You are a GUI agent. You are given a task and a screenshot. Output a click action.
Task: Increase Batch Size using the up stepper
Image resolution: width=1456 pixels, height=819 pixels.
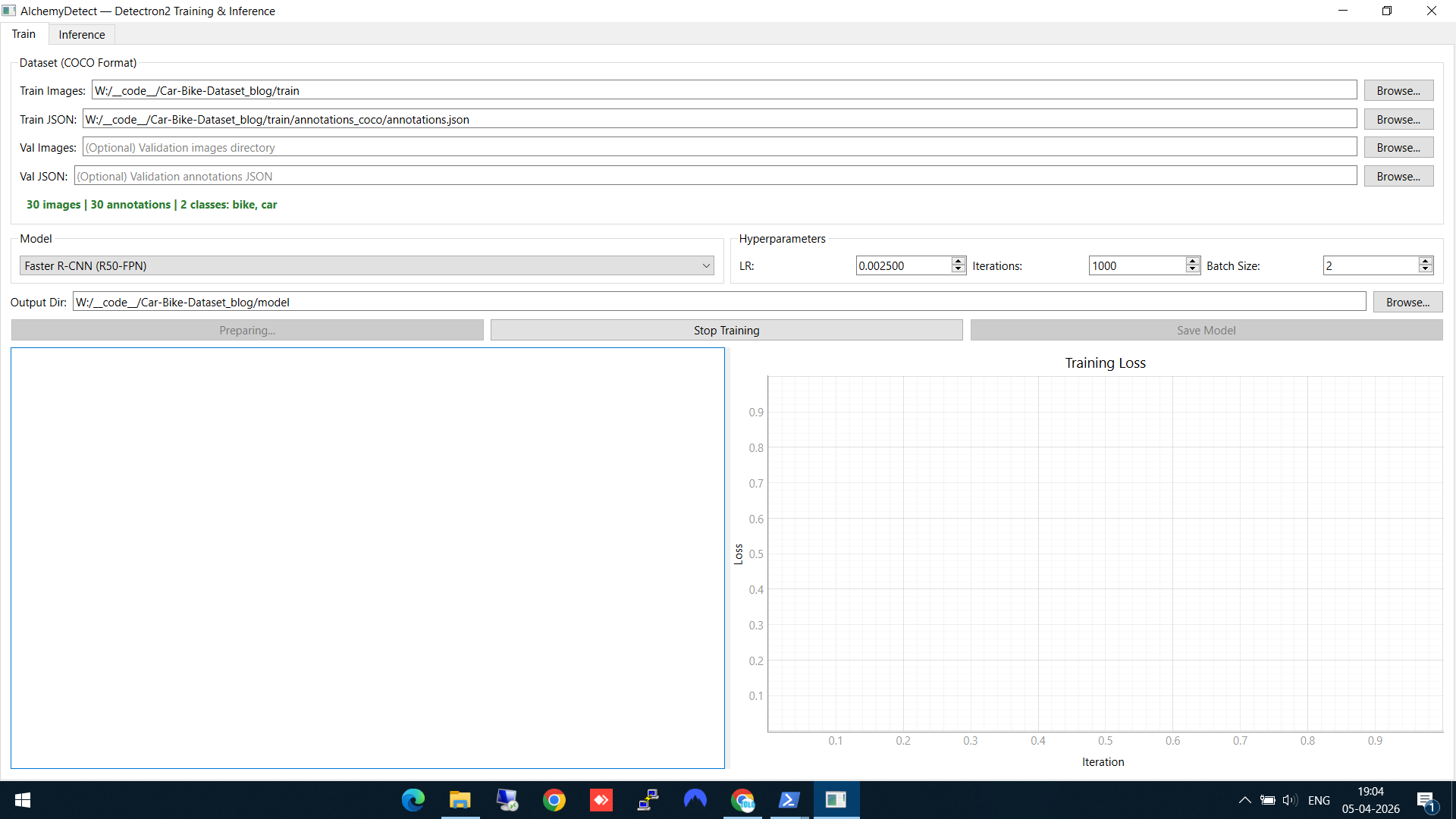1426,261
